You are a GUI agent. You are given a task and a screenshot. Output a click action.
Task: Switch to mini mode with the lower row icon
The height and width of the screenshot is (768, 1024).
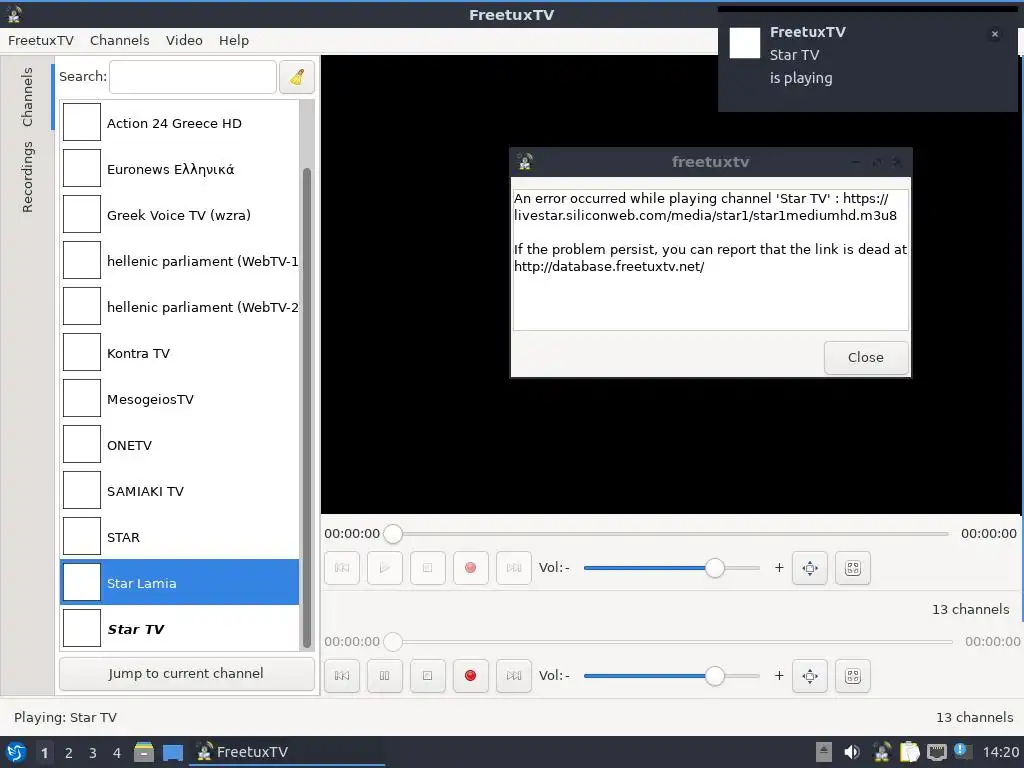pos(853,676)
